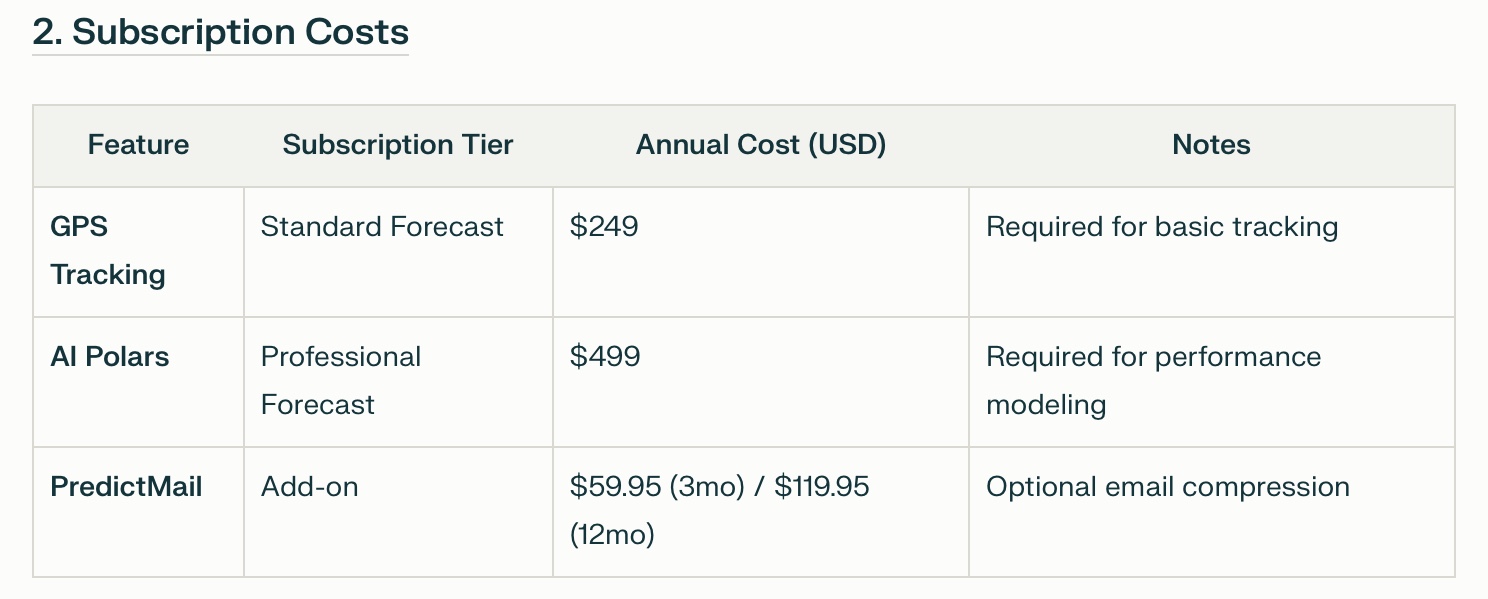Click the "2. Subscription Costs" heading
The height and width of the screenshot is (599, 1488).
220,32
